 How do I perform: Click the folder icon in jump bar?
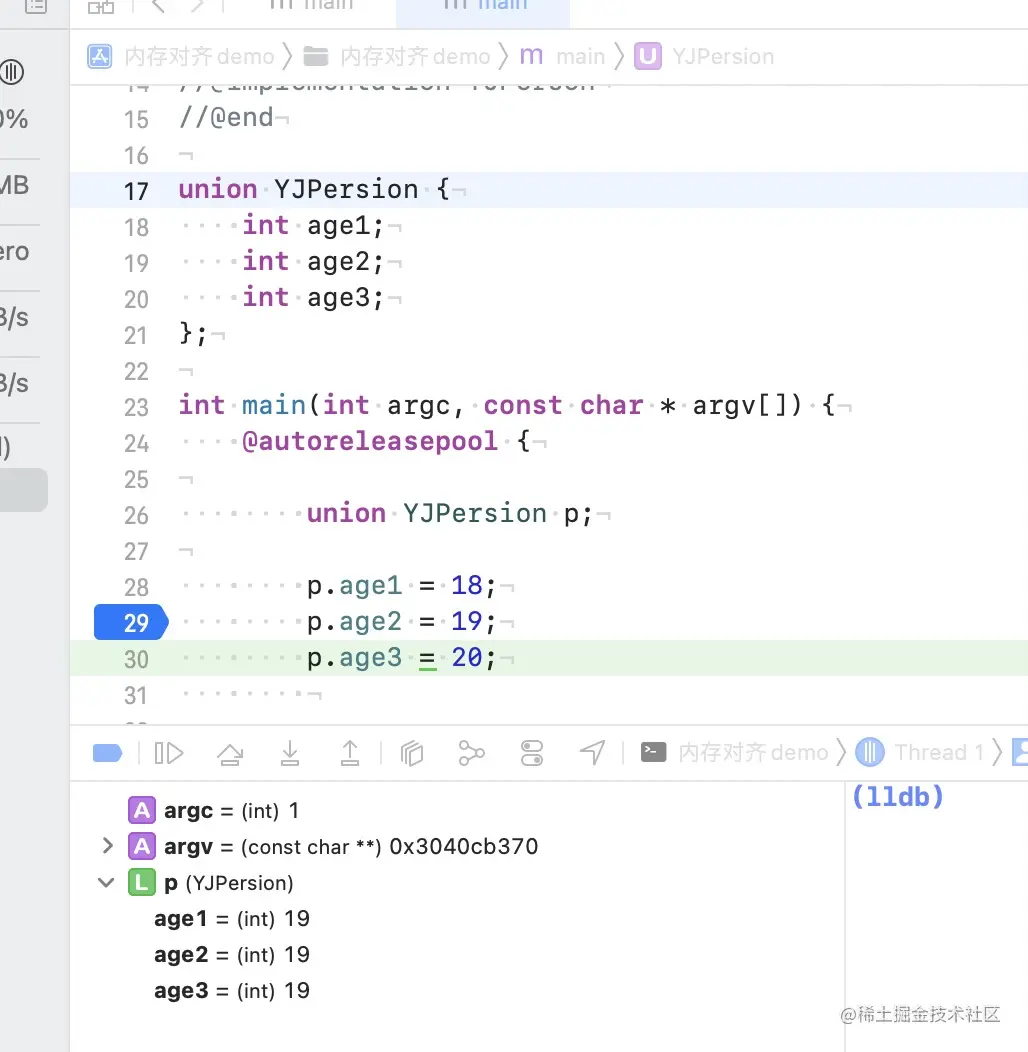[315, 56]
